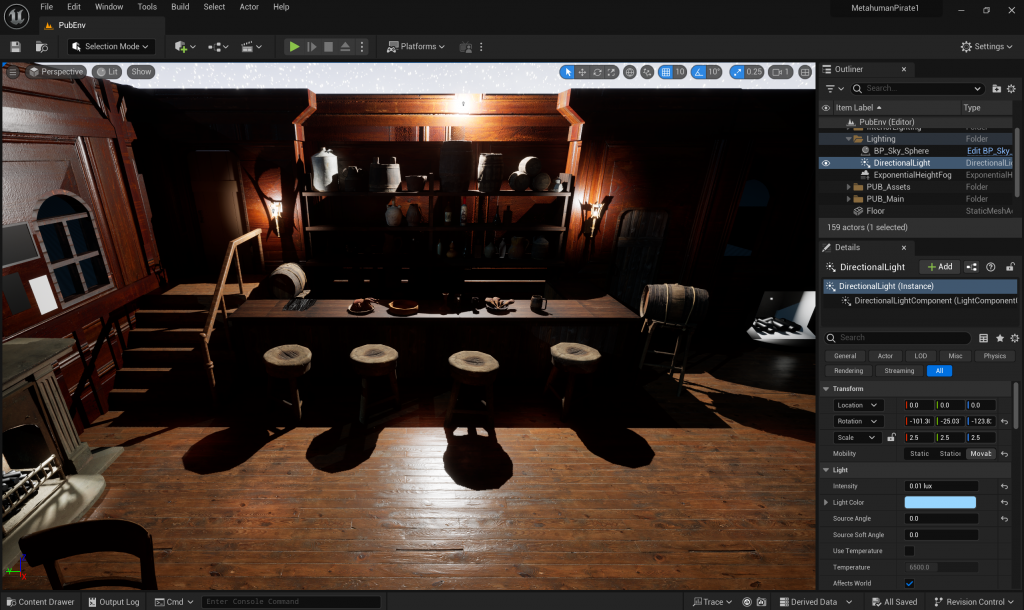Open the Content Drawer
The width and height of the screenshot is (1024, 610).
tap(40, 602)
